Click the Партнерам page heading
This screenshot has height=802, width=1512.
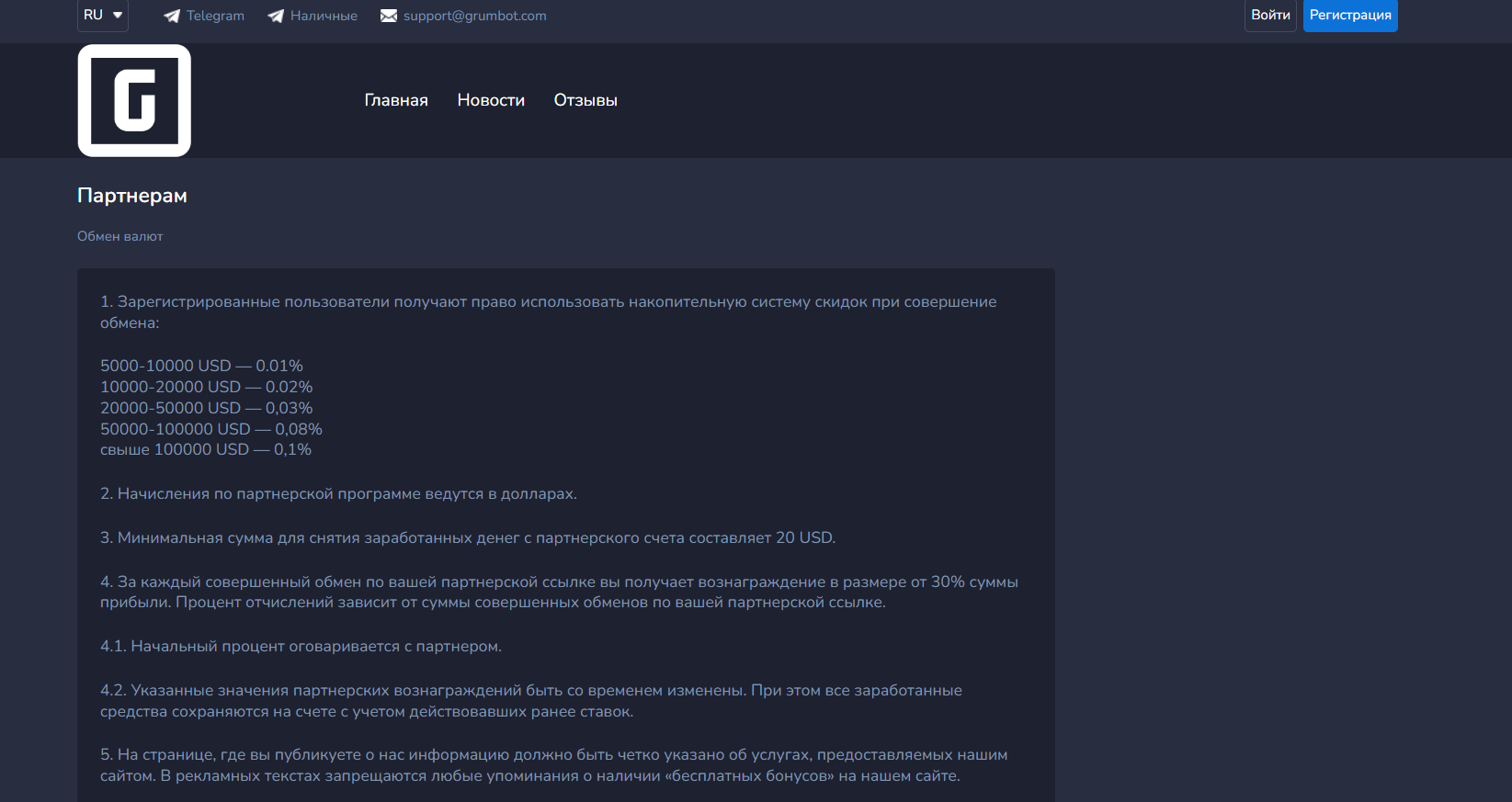pos(132,196)
